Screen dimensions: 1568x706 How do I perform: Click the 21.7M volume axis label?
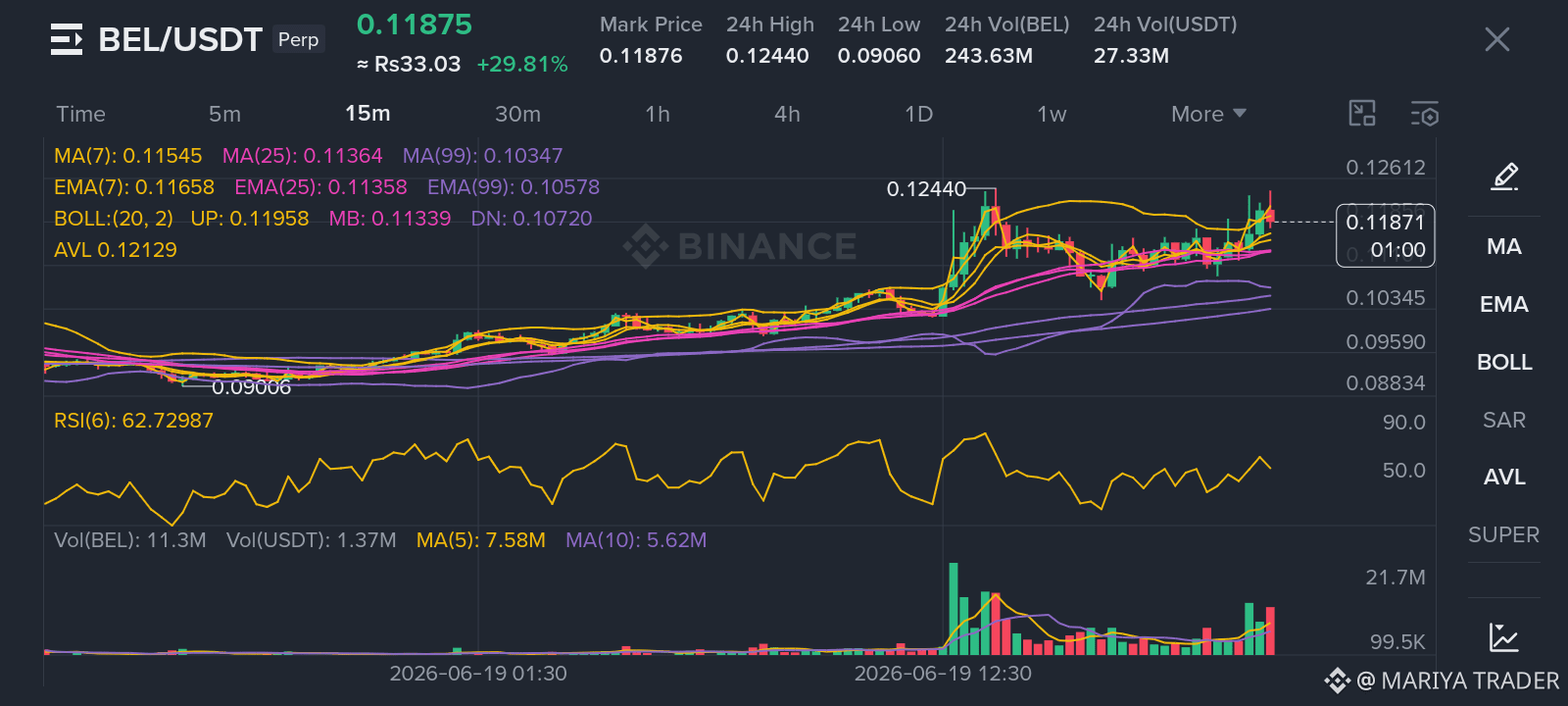(1396, 578)
